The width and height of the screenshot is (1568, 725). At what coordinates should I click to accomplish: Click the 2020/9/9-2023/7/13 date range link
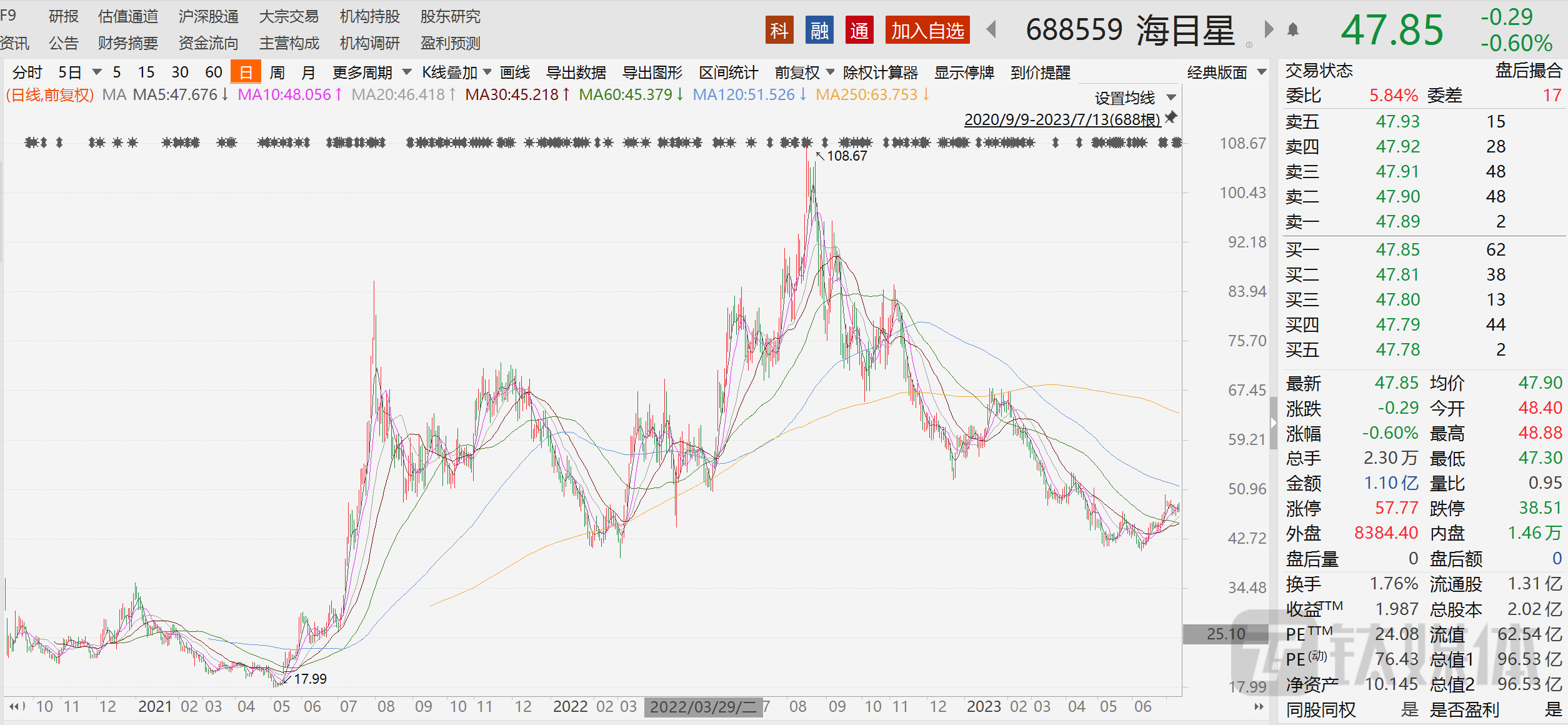pos(1061,119)
